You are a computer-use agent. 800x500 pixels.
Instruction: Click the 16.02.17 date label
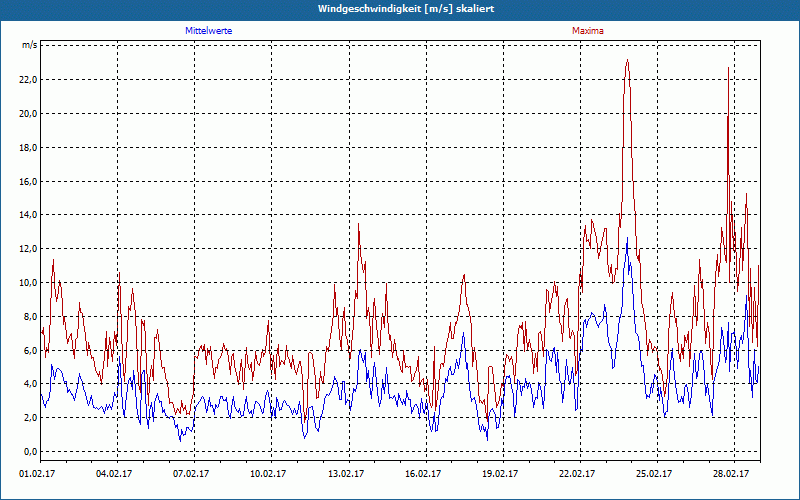tap(423, 474)
